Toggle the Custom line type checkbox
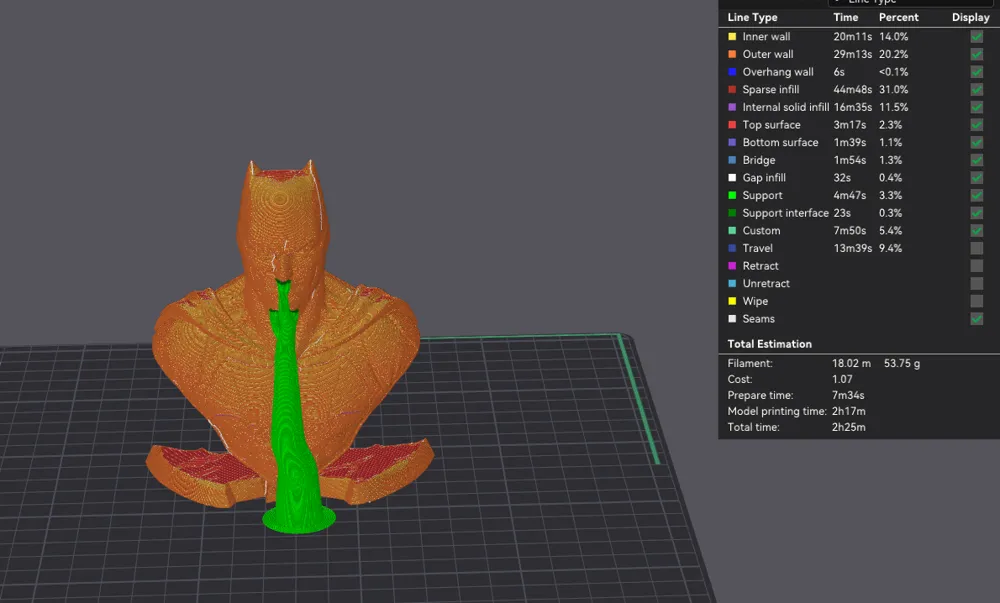The width and height of the screenshot is (1000, 603). (976, 231)
